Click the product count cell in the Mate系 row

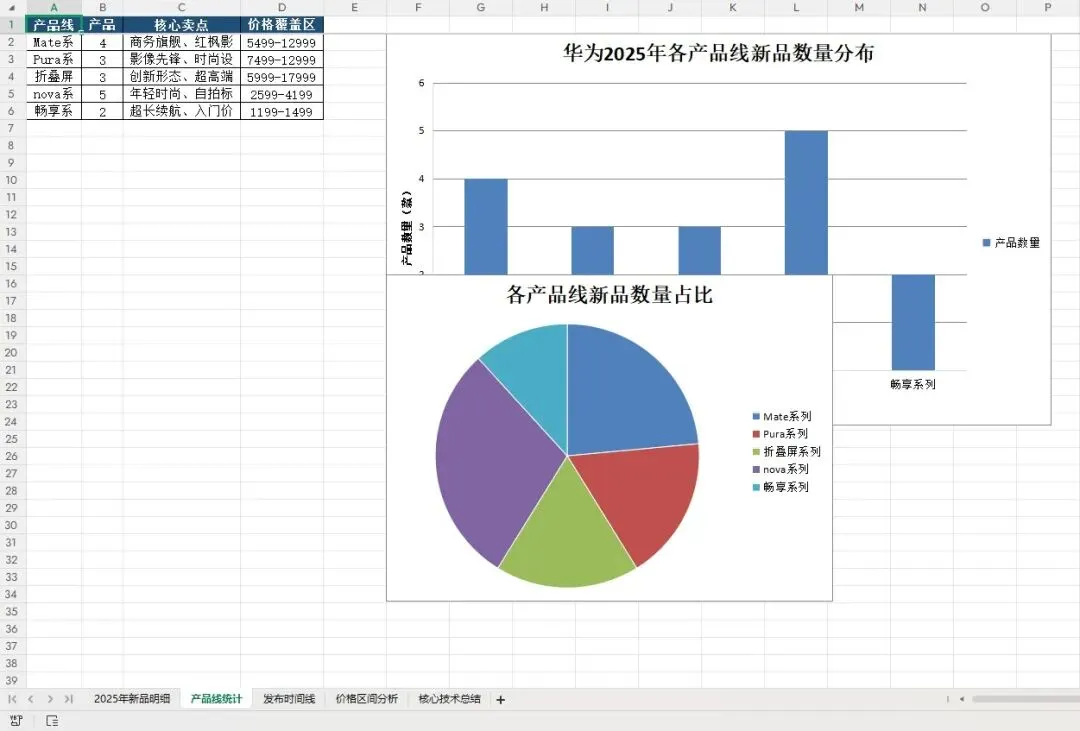(x=103, y=42)
